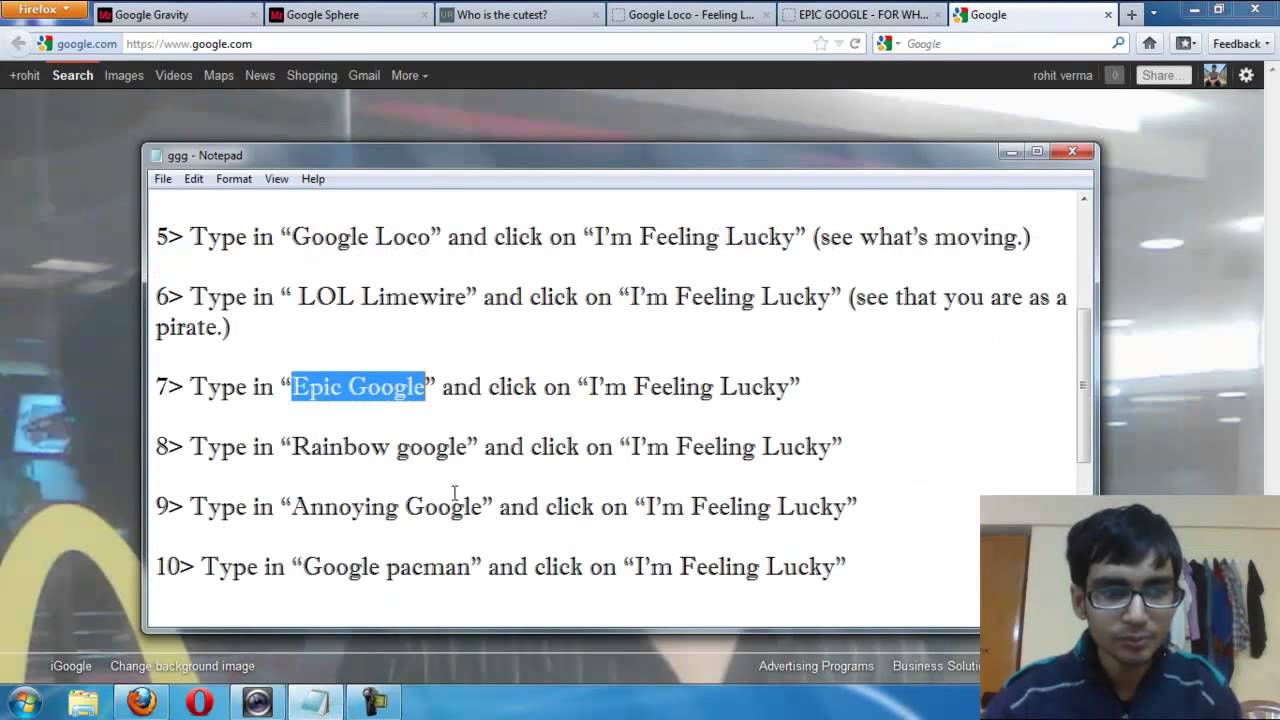1280x720 pixels.
Task: Click the Google+ notifications counter showing 0
Action: [1114, 75]
